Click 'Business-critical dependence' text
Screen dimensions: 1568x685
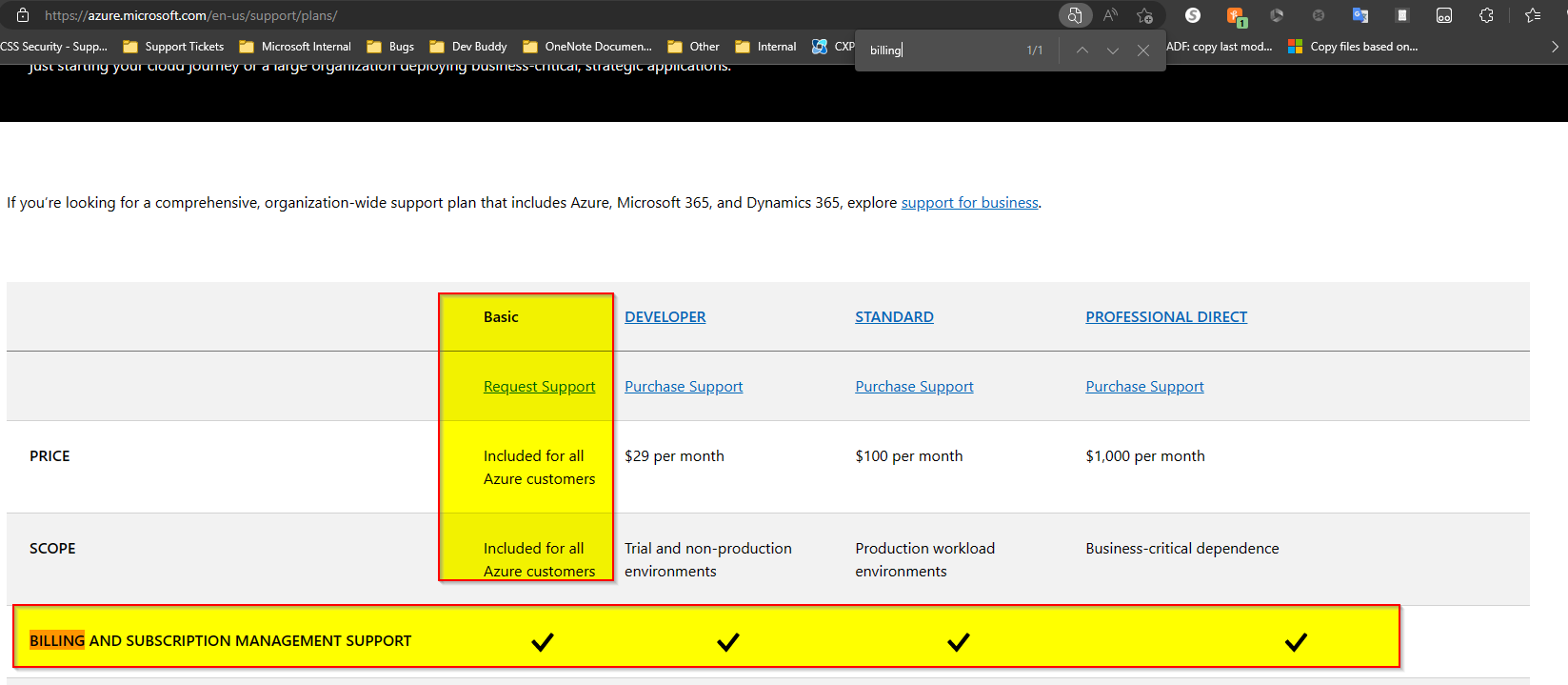click(1182, 548)
